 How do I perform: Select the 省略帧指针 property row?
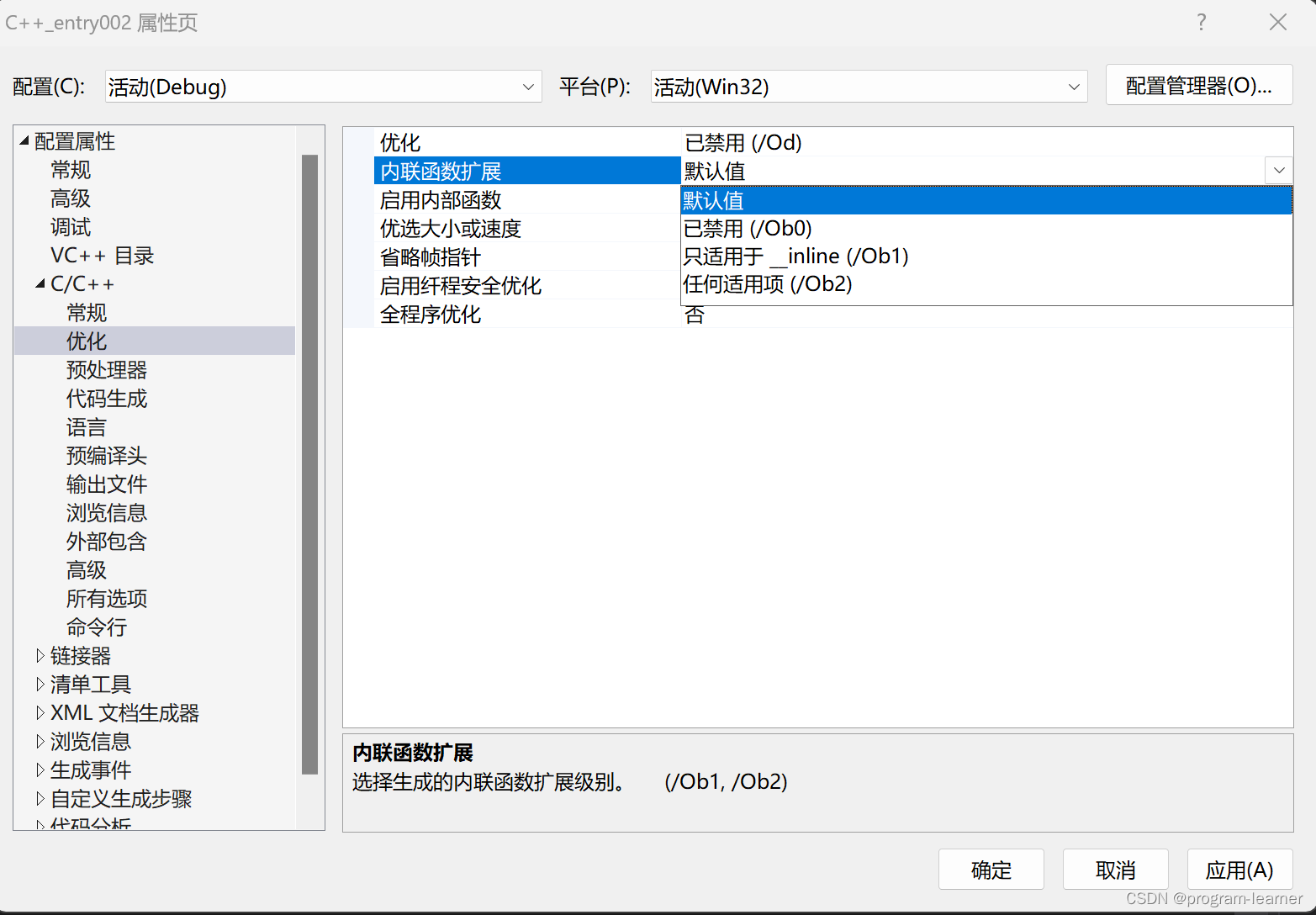(x=527, y=257)
